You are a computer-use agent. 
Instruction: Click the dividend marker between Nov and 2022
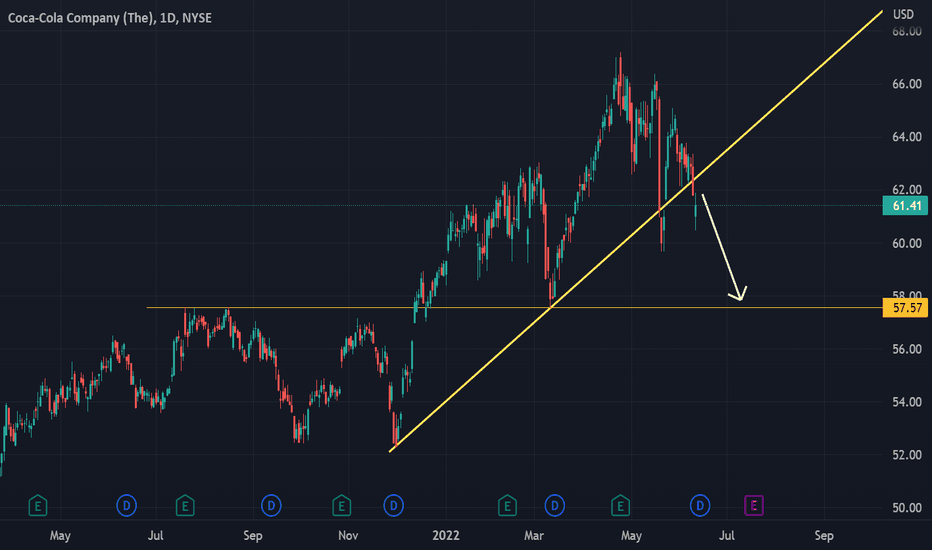click(x=393, y=506)
